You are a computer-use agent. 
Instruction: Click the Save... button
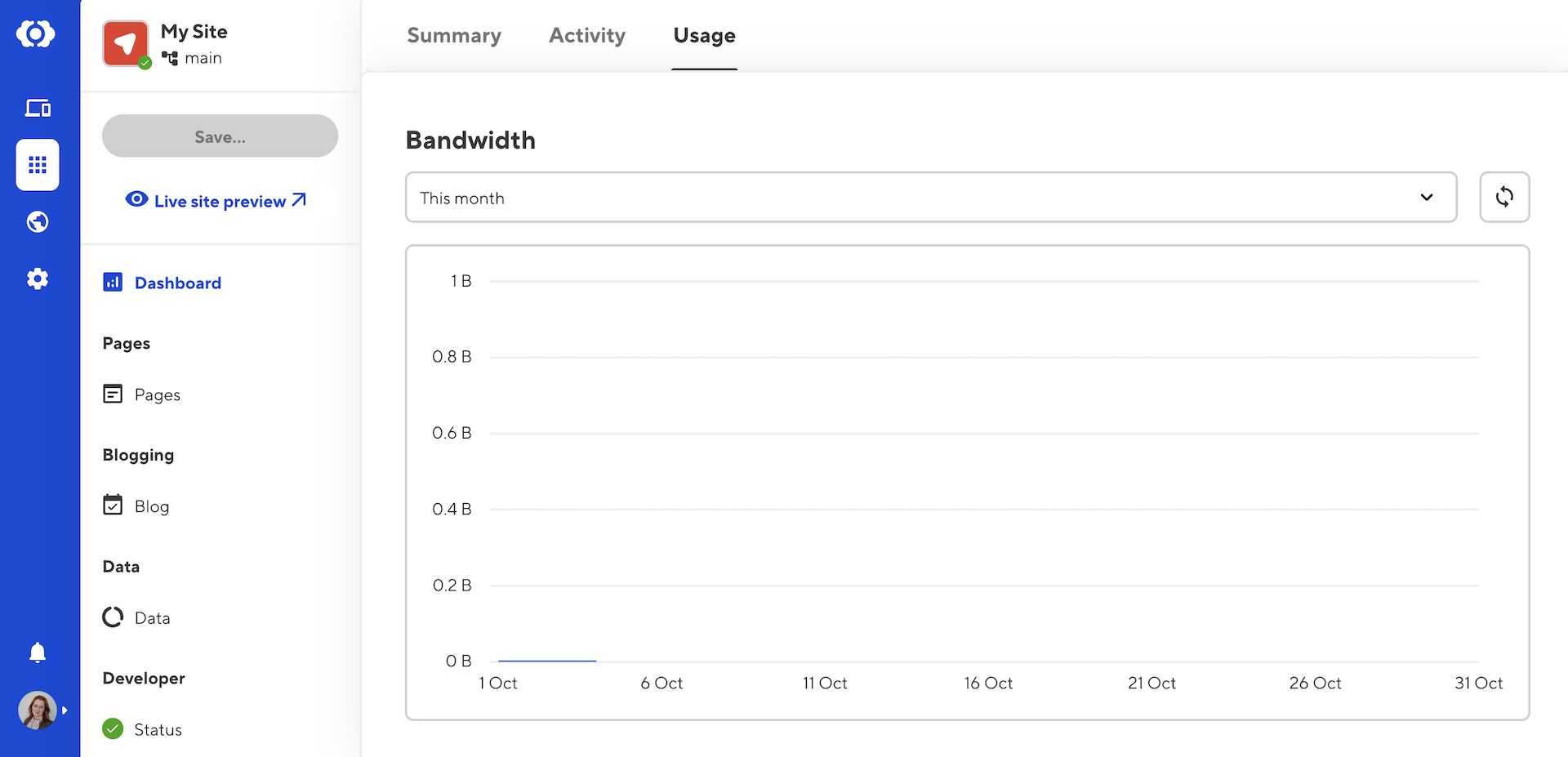(x=220, y=136)
